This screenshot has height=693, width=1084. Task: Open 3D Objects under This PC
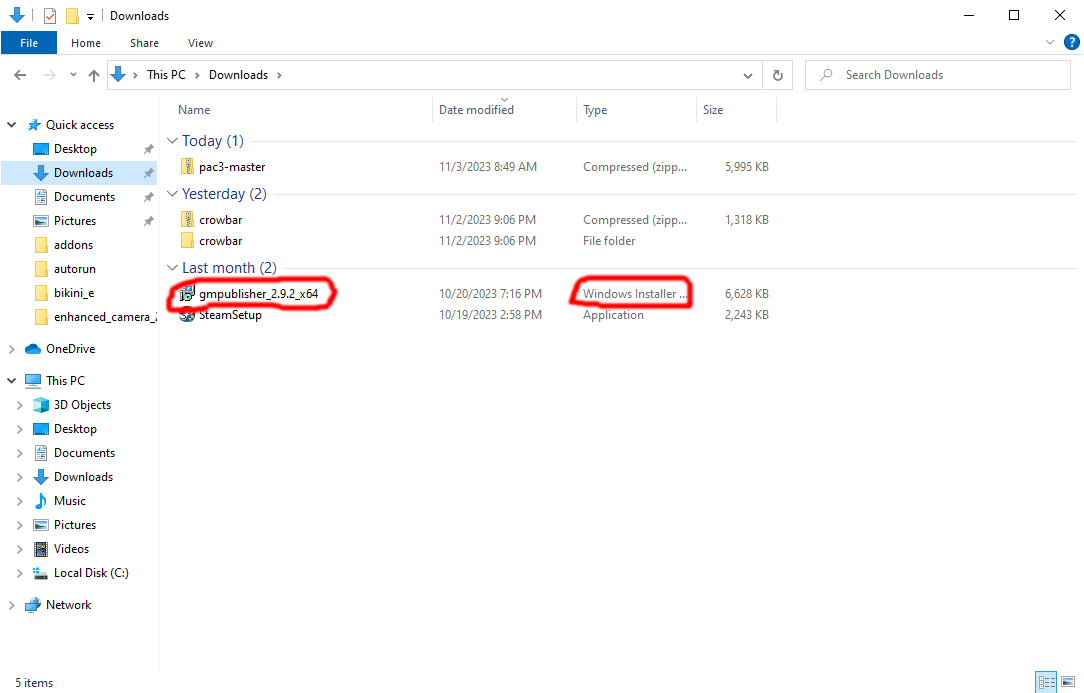(x=82, y=405)
